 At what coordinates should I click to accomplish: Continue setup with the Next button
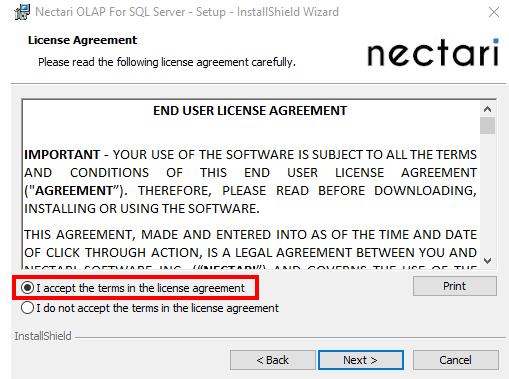tap(361, 360)
